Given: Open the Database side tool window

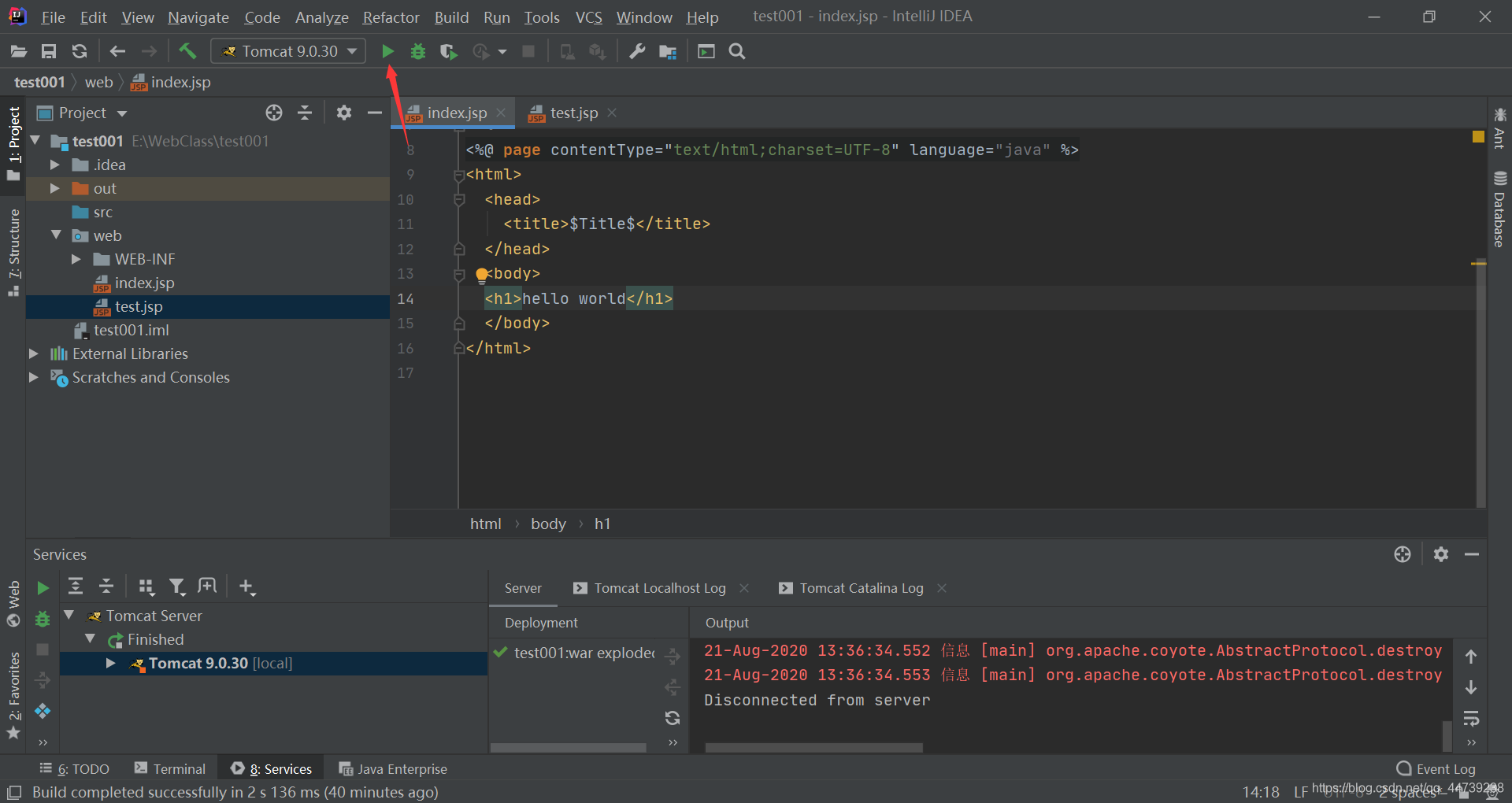Looking at the screenshot, I should coord(1499,209).
